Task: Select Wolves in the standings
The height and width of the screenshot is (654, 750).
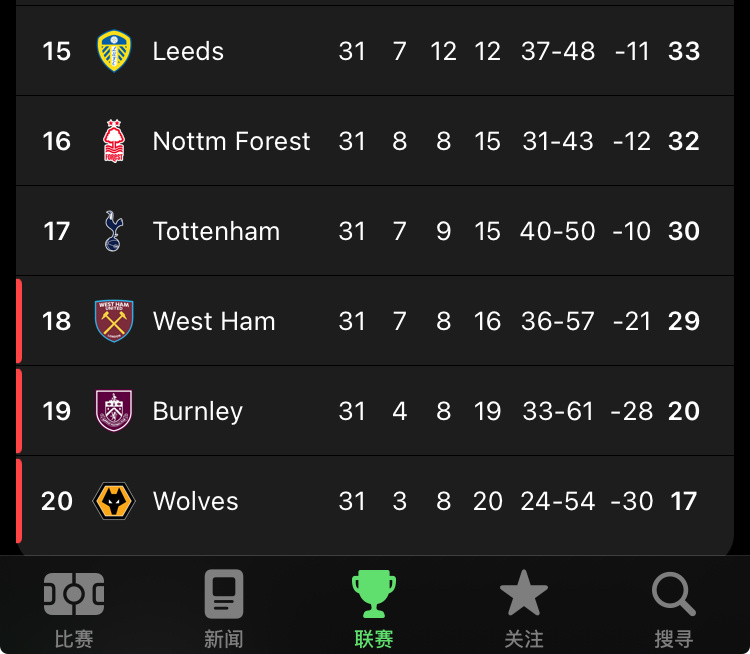Action: coord(195,501)
